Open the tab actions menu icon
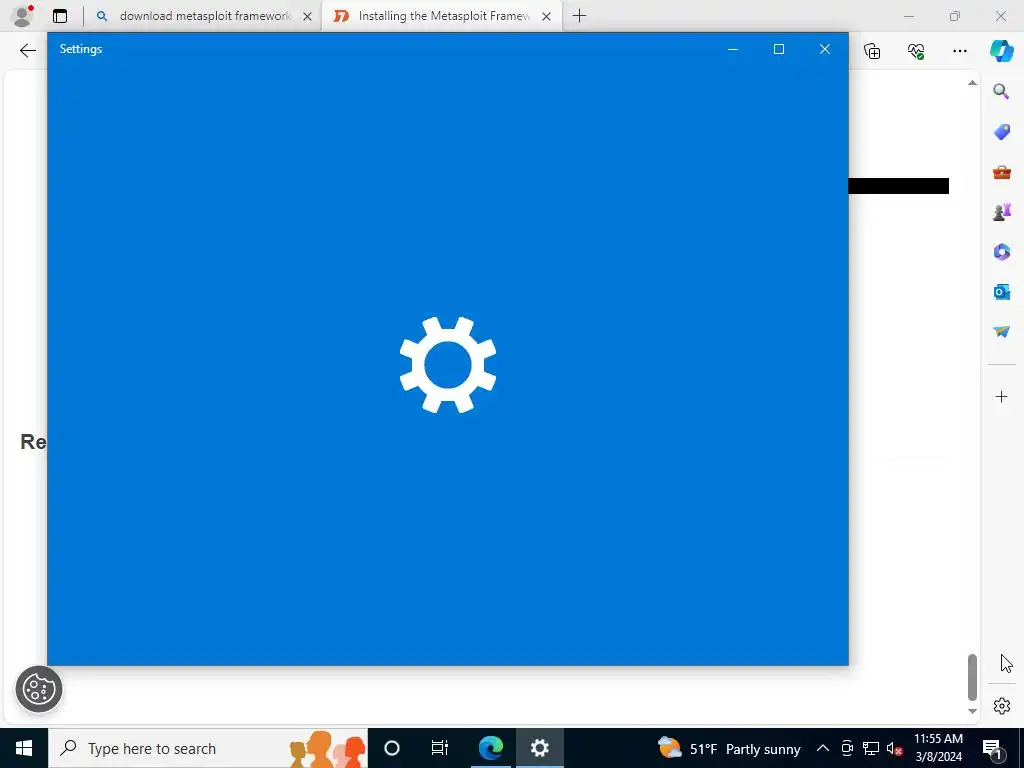Viewport: 1024px width, 768px height. click(60, 16)
